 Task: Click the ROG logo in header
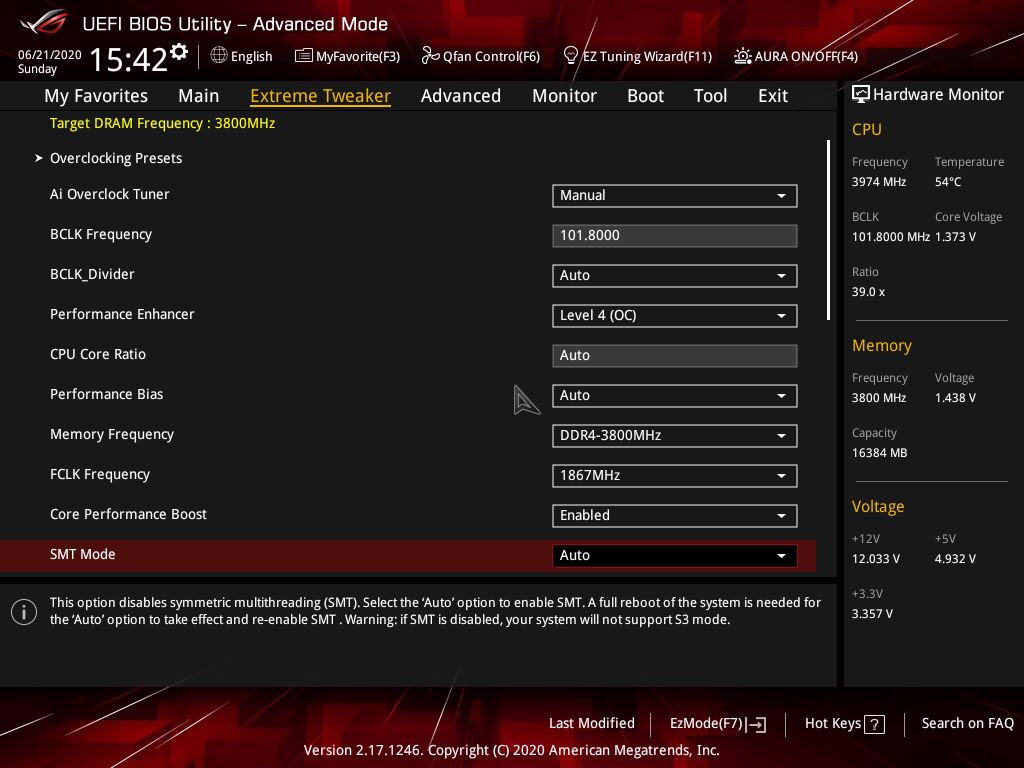coord(44,23)
